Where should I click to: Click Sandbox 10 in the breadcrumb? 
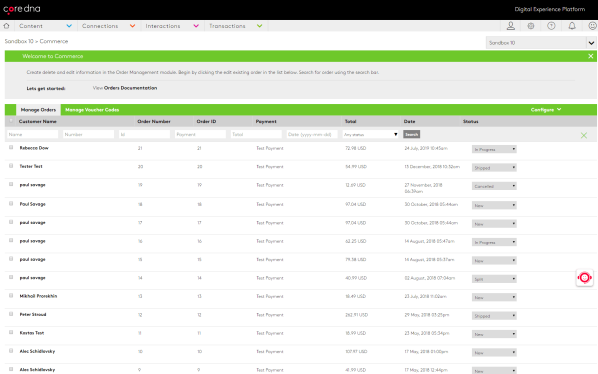pyautogui.click(x=19, y=41)
